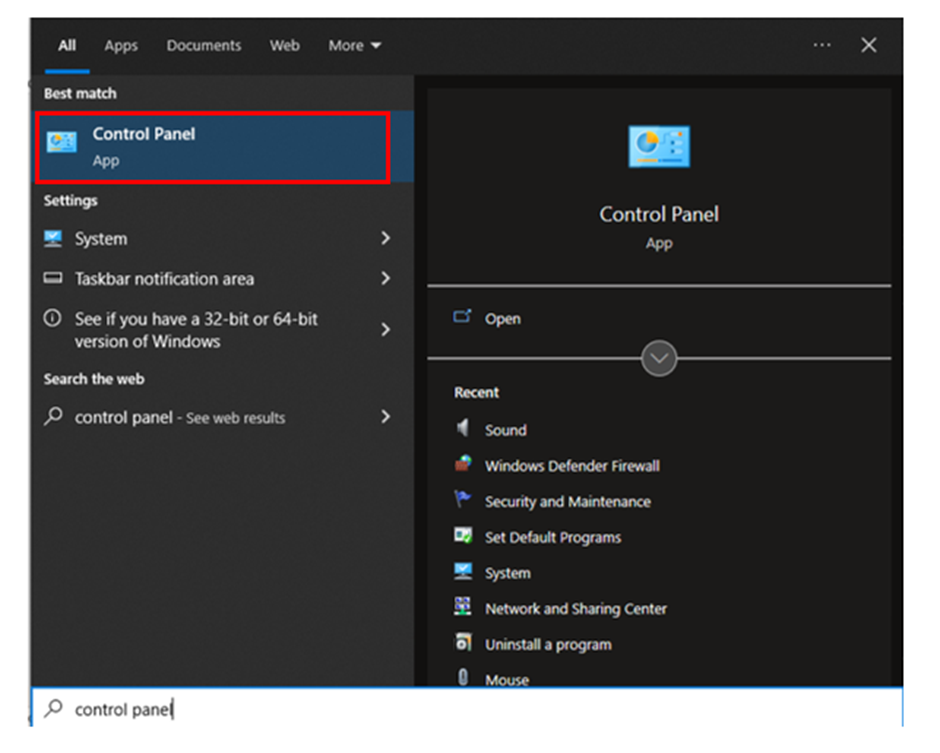Click the large Control Panel icon in preview pane
Image resolution: width=940 pixels, height=753 pixels.
coord(659,146)
